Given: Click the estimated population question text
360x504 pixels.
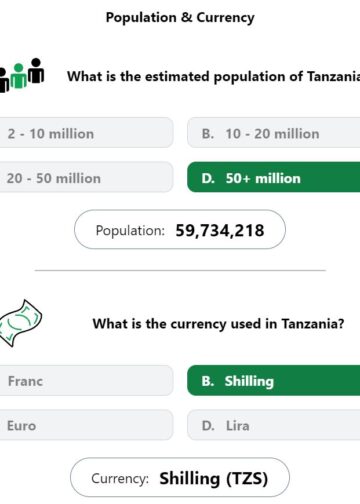Looking at the screenshot, I should point(213,76).
